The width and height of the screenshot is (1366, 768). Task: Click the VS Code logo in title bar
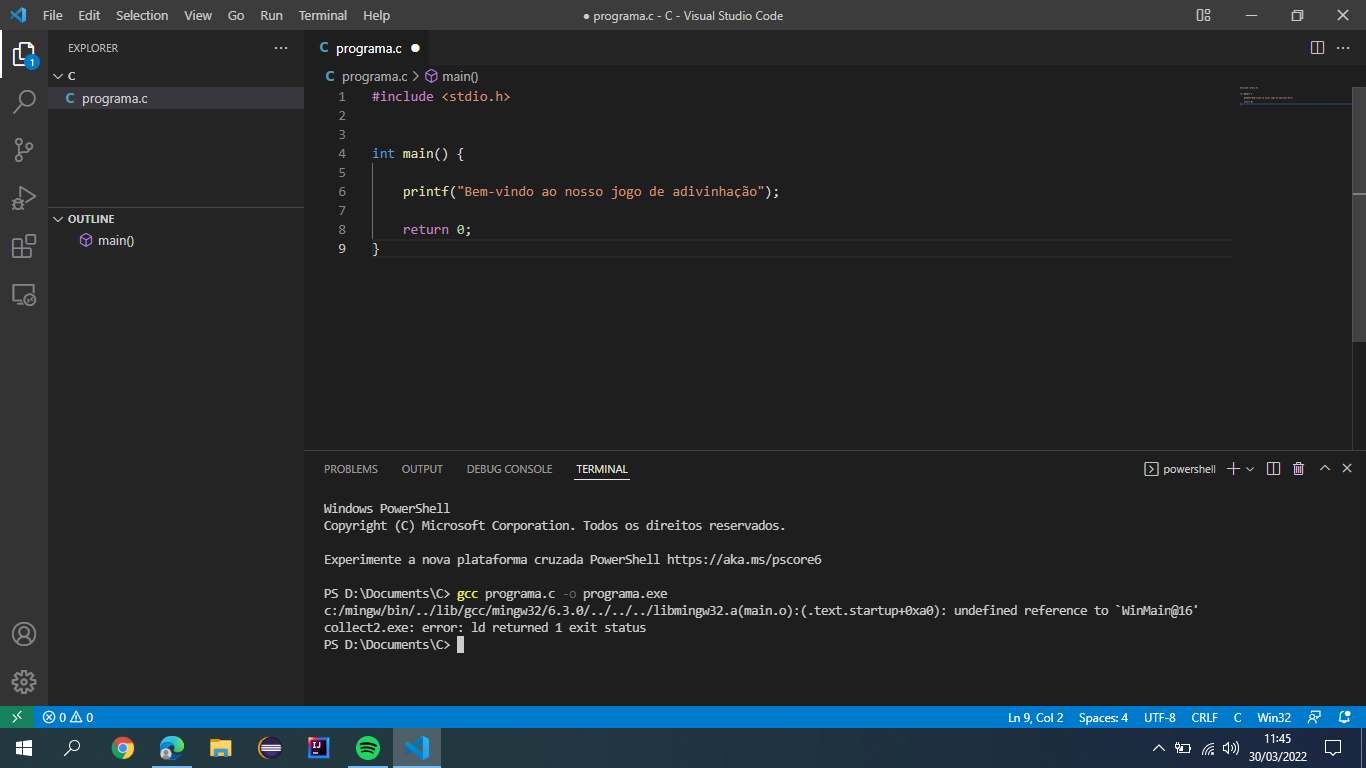[17, 15]
